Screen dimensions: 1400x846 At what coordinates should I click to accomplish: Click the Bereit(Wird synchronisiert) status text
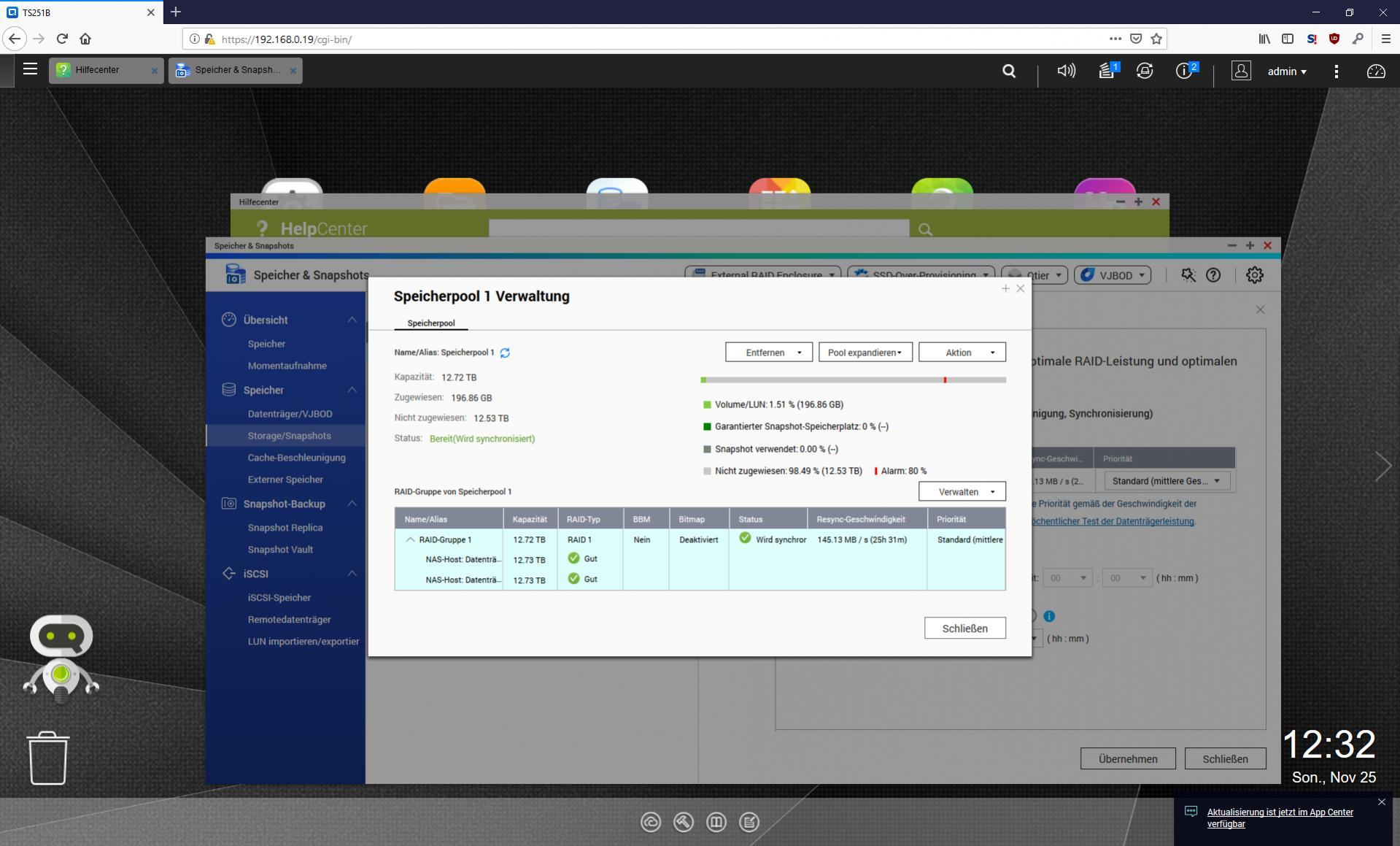tap(482, 439)
